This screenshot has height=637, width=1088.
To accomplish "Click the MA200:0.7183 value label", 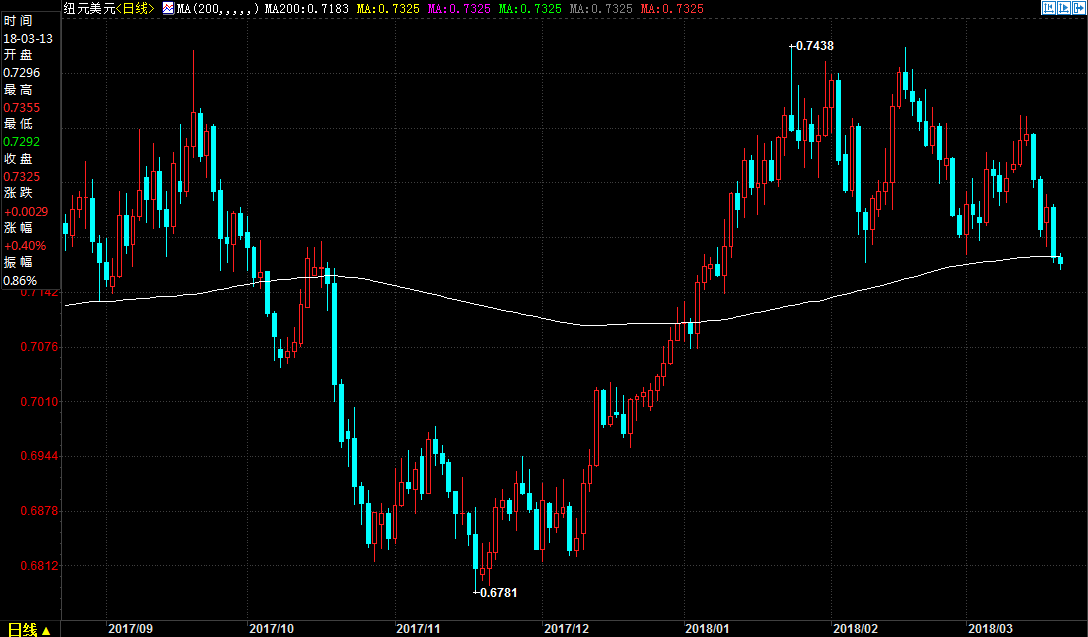I will [x=307, y=8].
